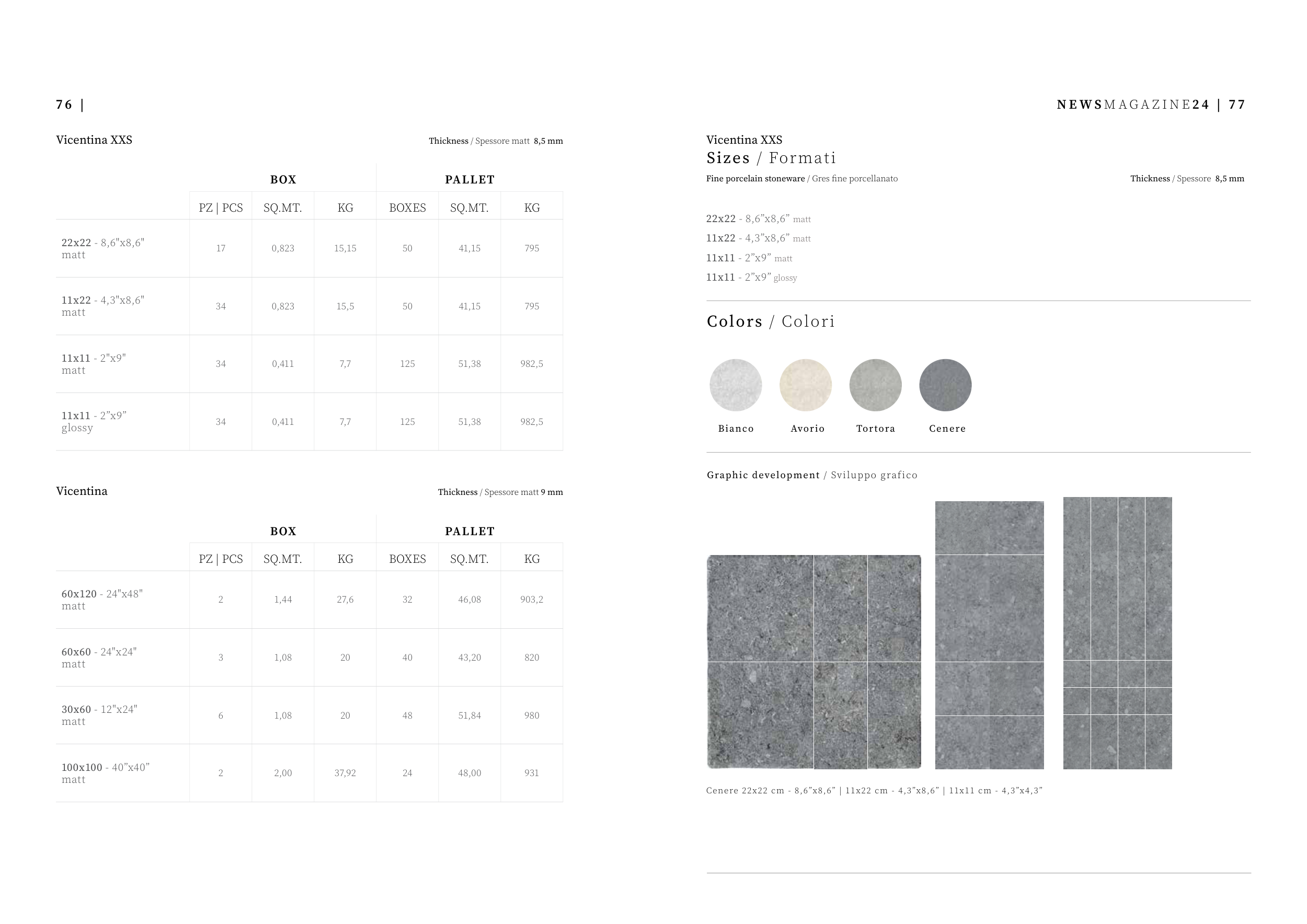This screenshot has height=924, width=1307.
Task: Click the middle tile pattern image
Action: point(989,635)
